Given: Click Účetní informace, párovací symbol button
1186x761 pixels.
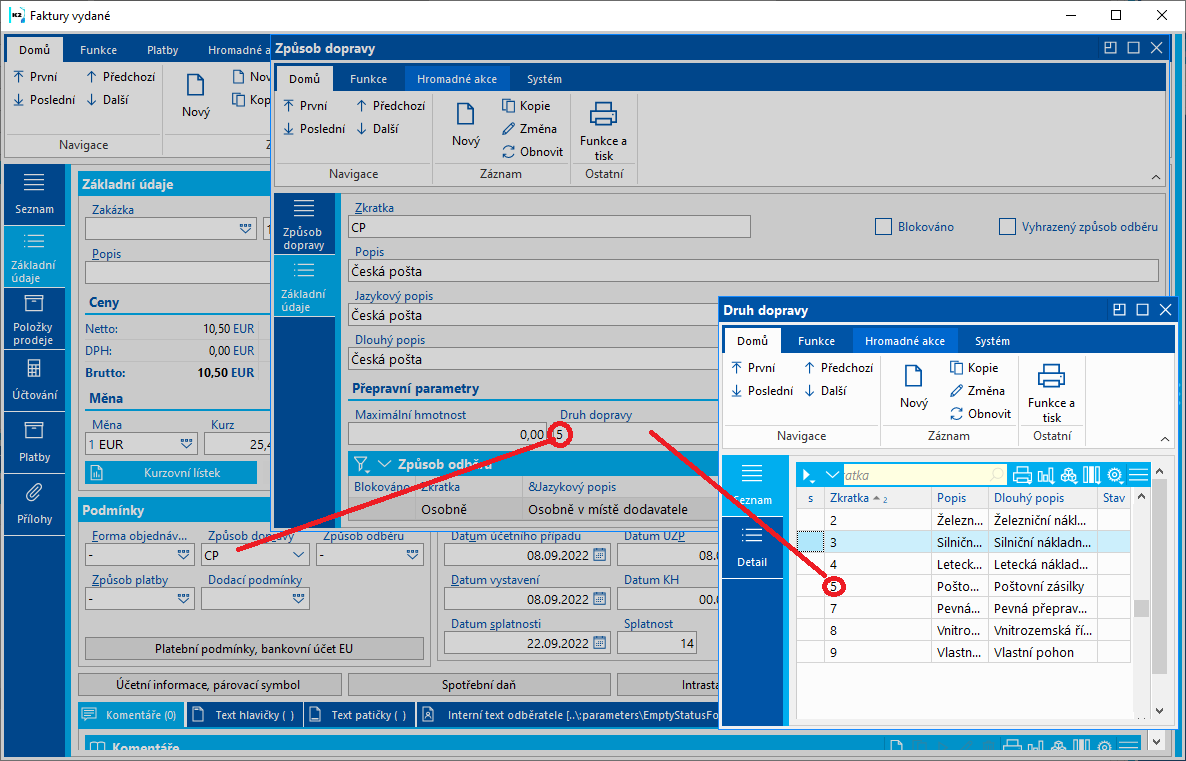Looking at the screenshot, I should [x=209, y=685].
